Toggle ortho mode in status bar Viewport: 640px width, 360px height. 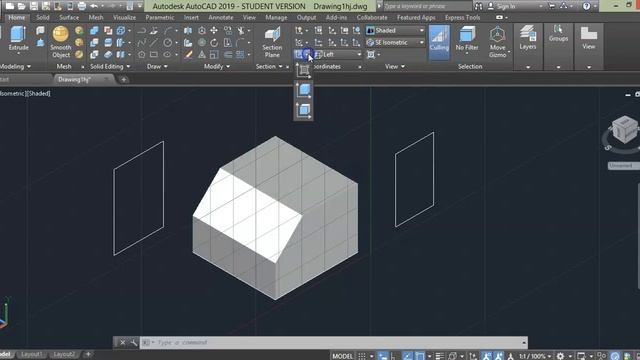tap(393, 356)
